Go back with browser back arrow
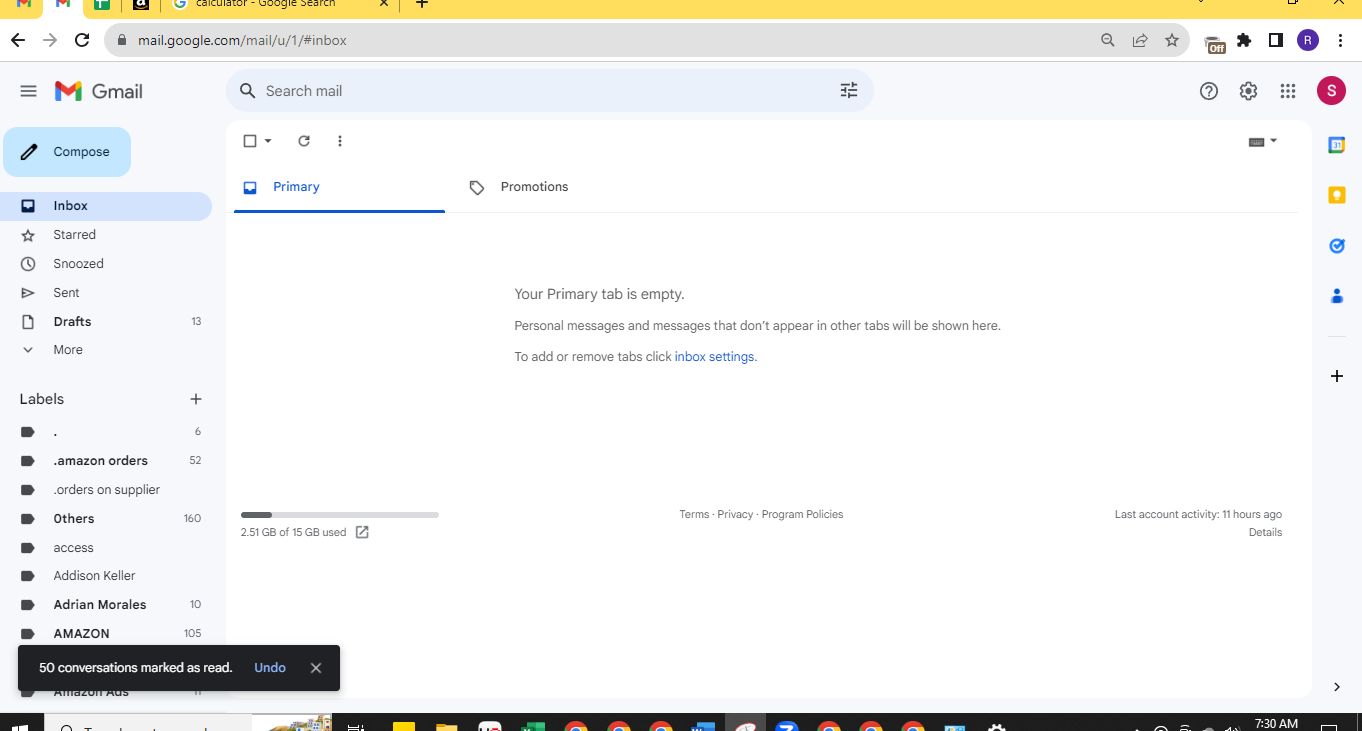Screen dimensions: 1362x731 pos(17,40)
